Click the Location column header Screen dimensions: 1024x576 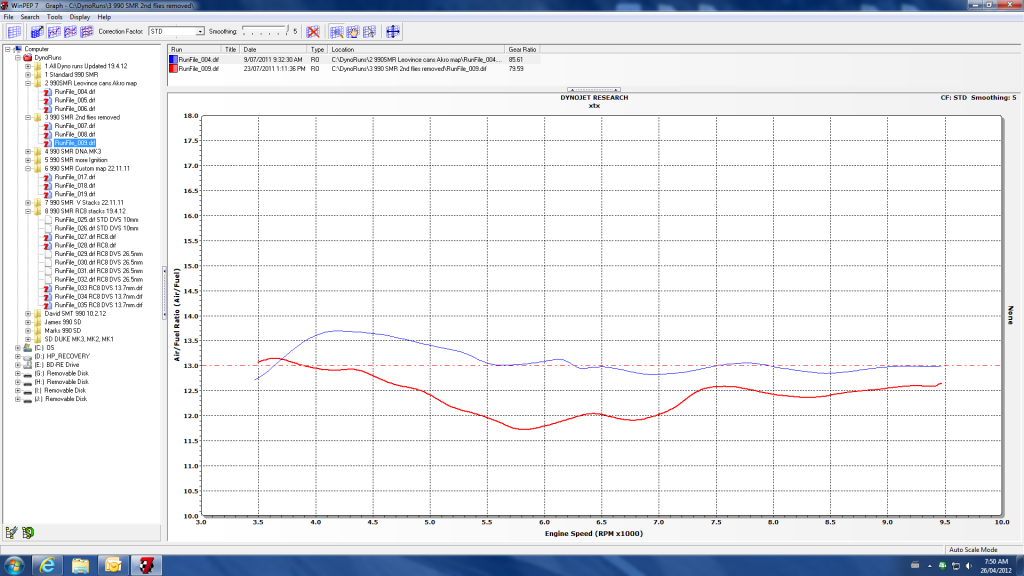pos(344,49)
